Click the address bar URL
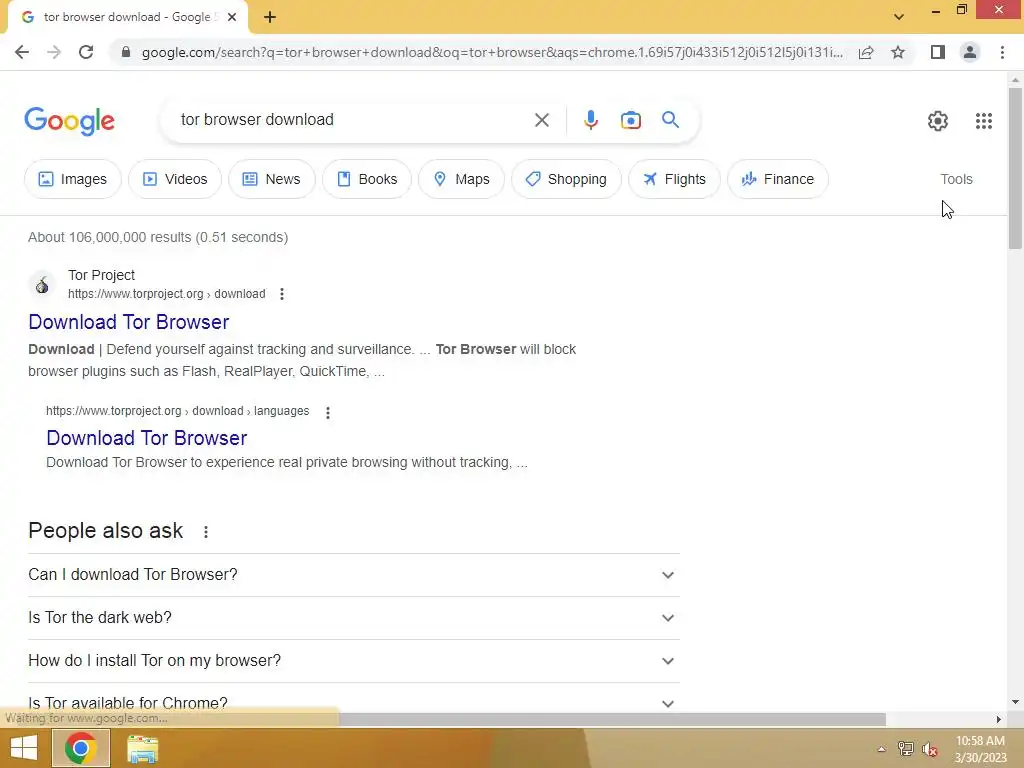Screen dimensions: 1024x768 pyautogui.click(x=492, y=52)
